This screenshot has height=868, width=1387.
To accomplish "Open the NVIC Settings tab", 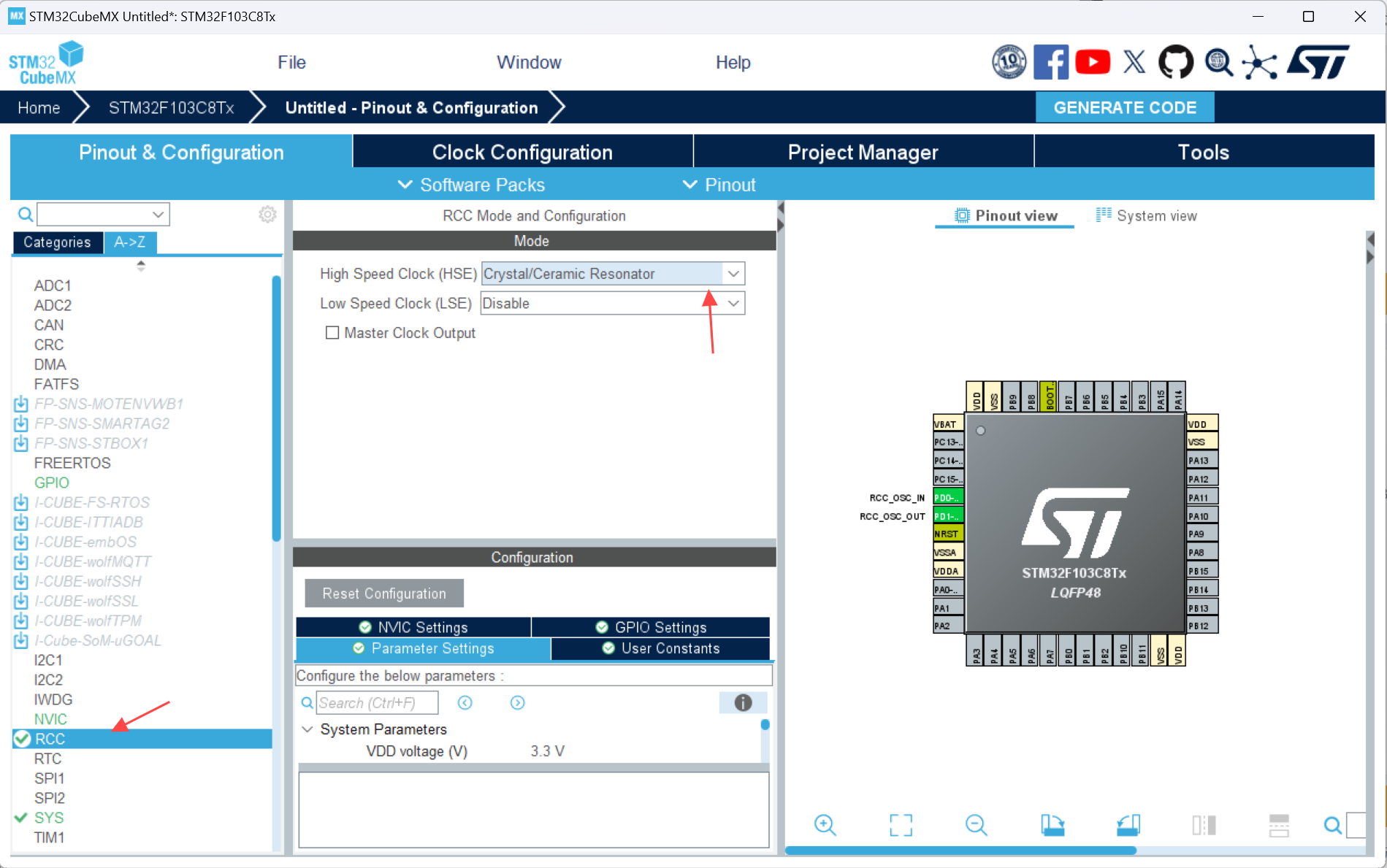I will (413, 627).
